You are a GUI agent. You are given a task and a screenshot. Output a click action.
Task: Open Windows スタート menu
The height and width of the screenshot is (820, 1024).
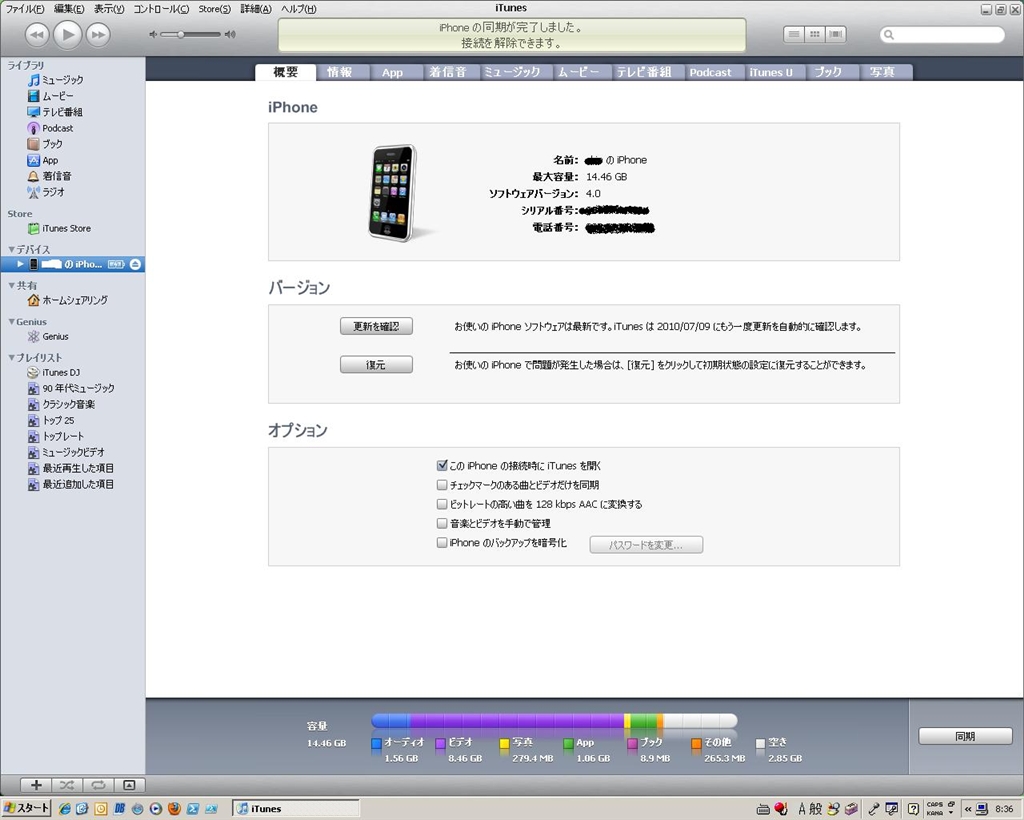pos(26,808)
